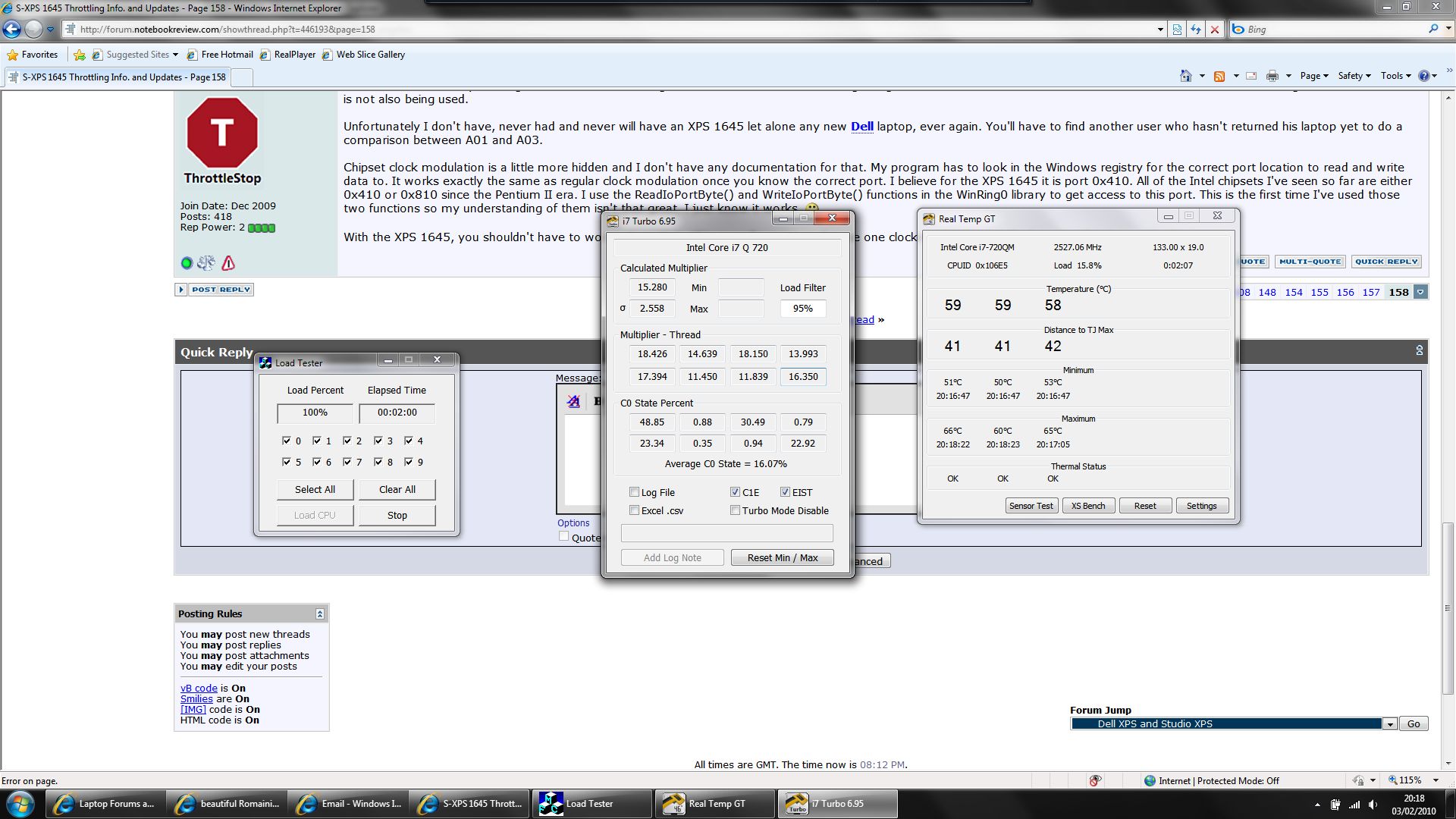Click the browser Back arrow button
This screenshot has height=819, width=1456.
(12, 30)
